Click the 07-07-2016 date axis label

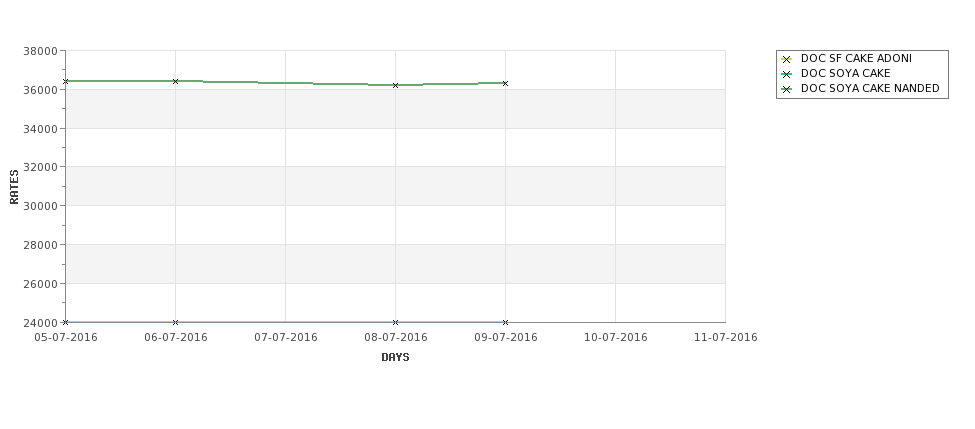pyautogui.click(x=285, y=338)
